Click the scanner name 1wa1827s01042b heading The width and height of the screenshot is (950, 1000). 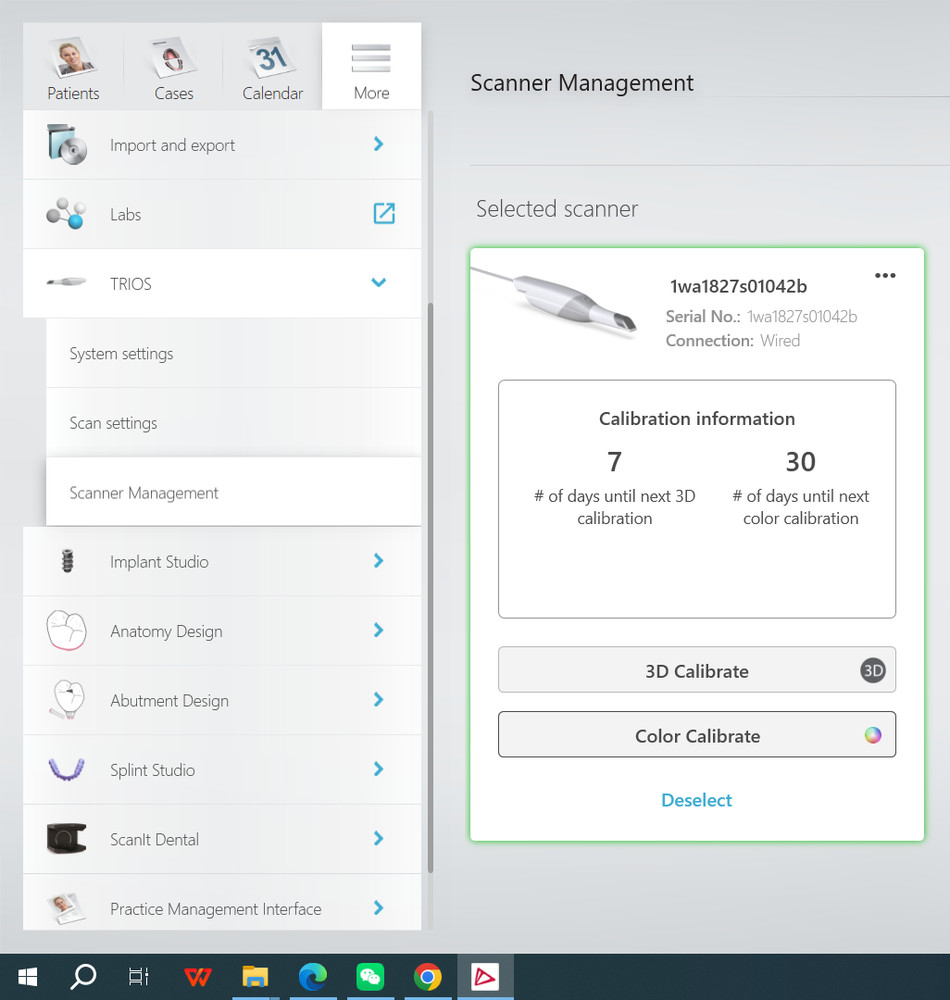click(x=738, y=286)
